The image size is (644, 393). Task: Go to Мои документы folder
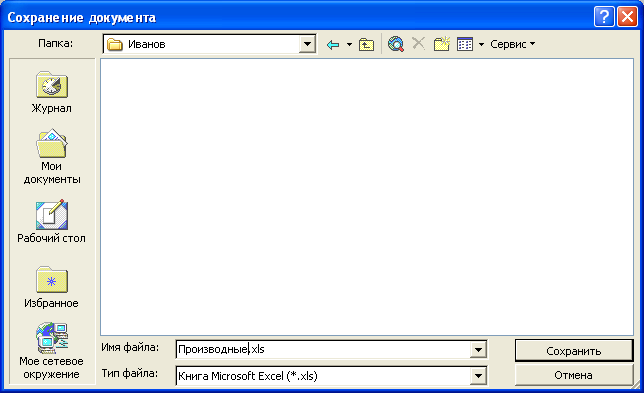coord(52,157)
